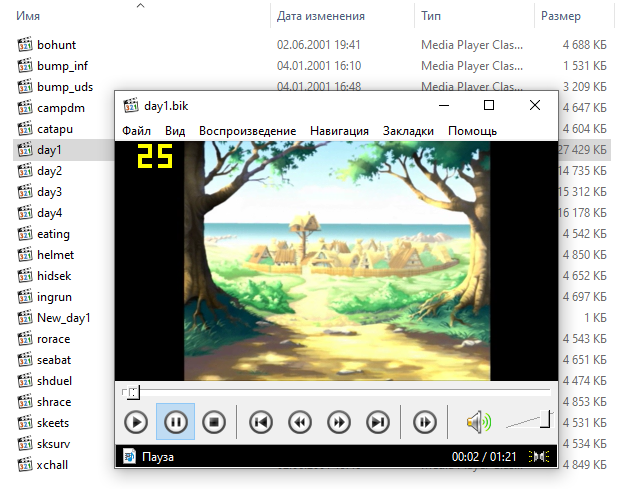621x489 pixels.
Task: Click the 1 КБ size of New_day1
Action: (595, 318)
